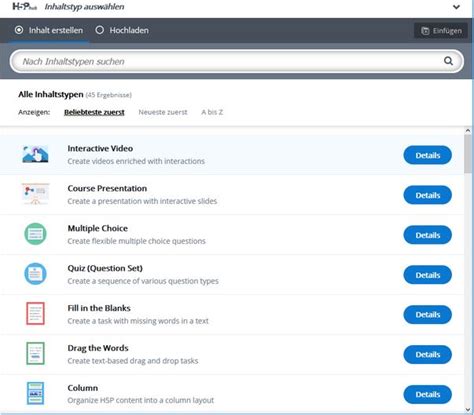Select the Multiple Choice title
This screenshot has width=474, height=415.
(98, 228)
